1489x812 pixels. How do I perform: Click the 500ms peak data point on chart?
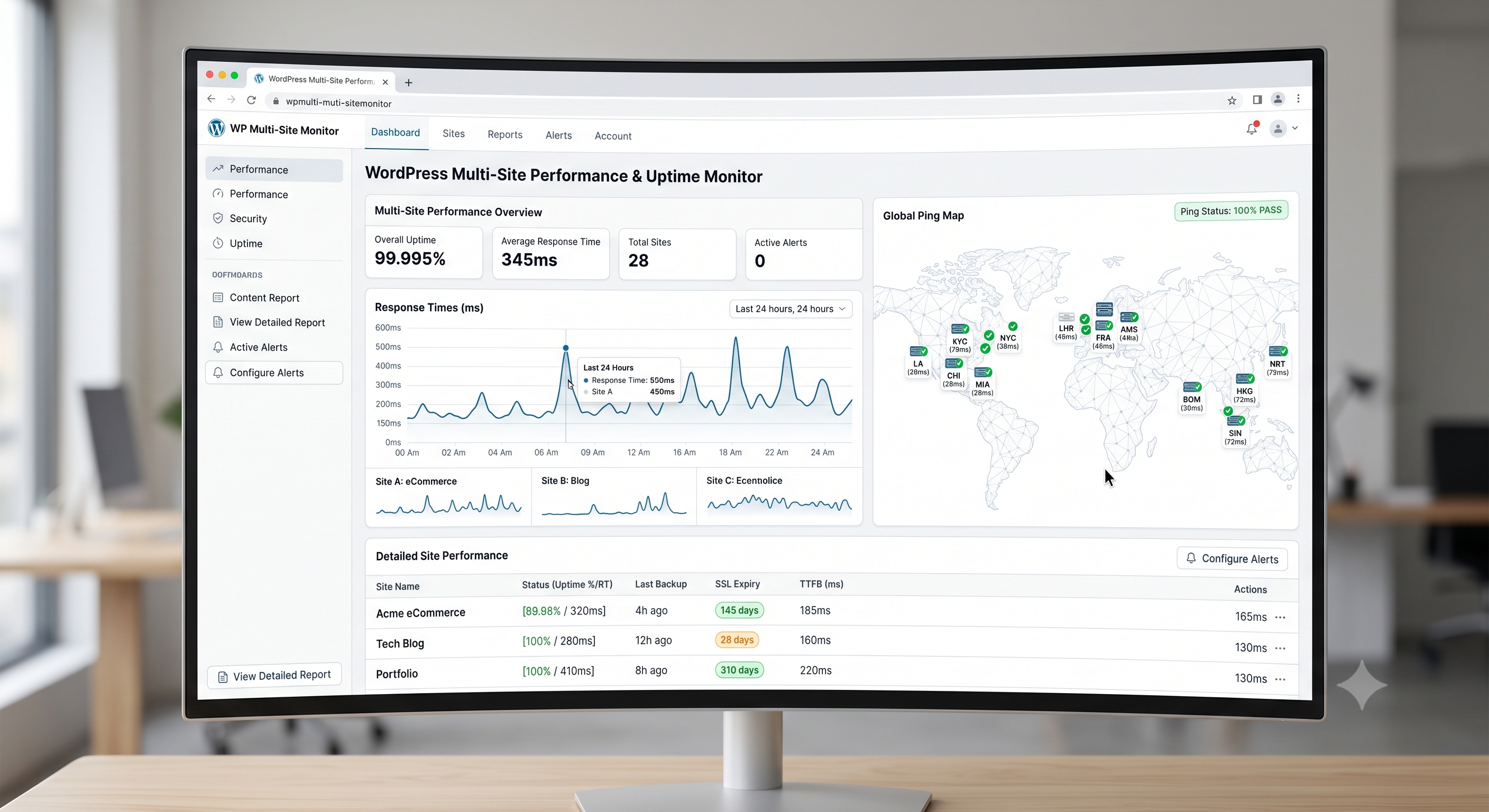point(565,348)
